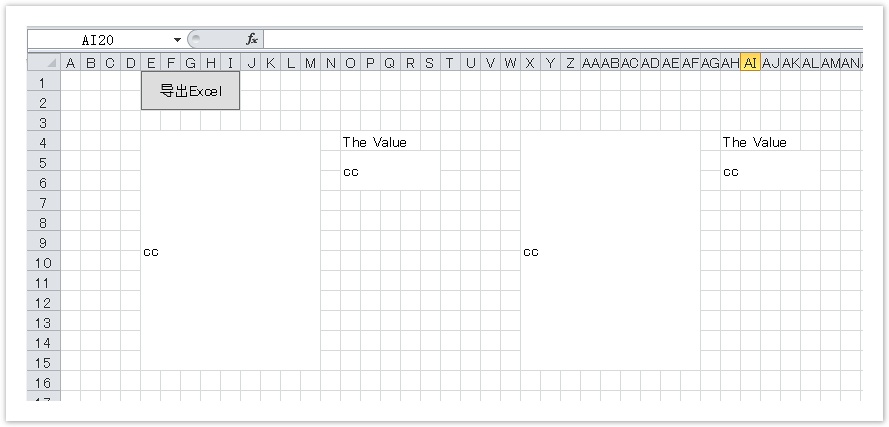Click the small 'cc' cell under right 'The Value'
The image size is (889, 427).
point(765,172)
